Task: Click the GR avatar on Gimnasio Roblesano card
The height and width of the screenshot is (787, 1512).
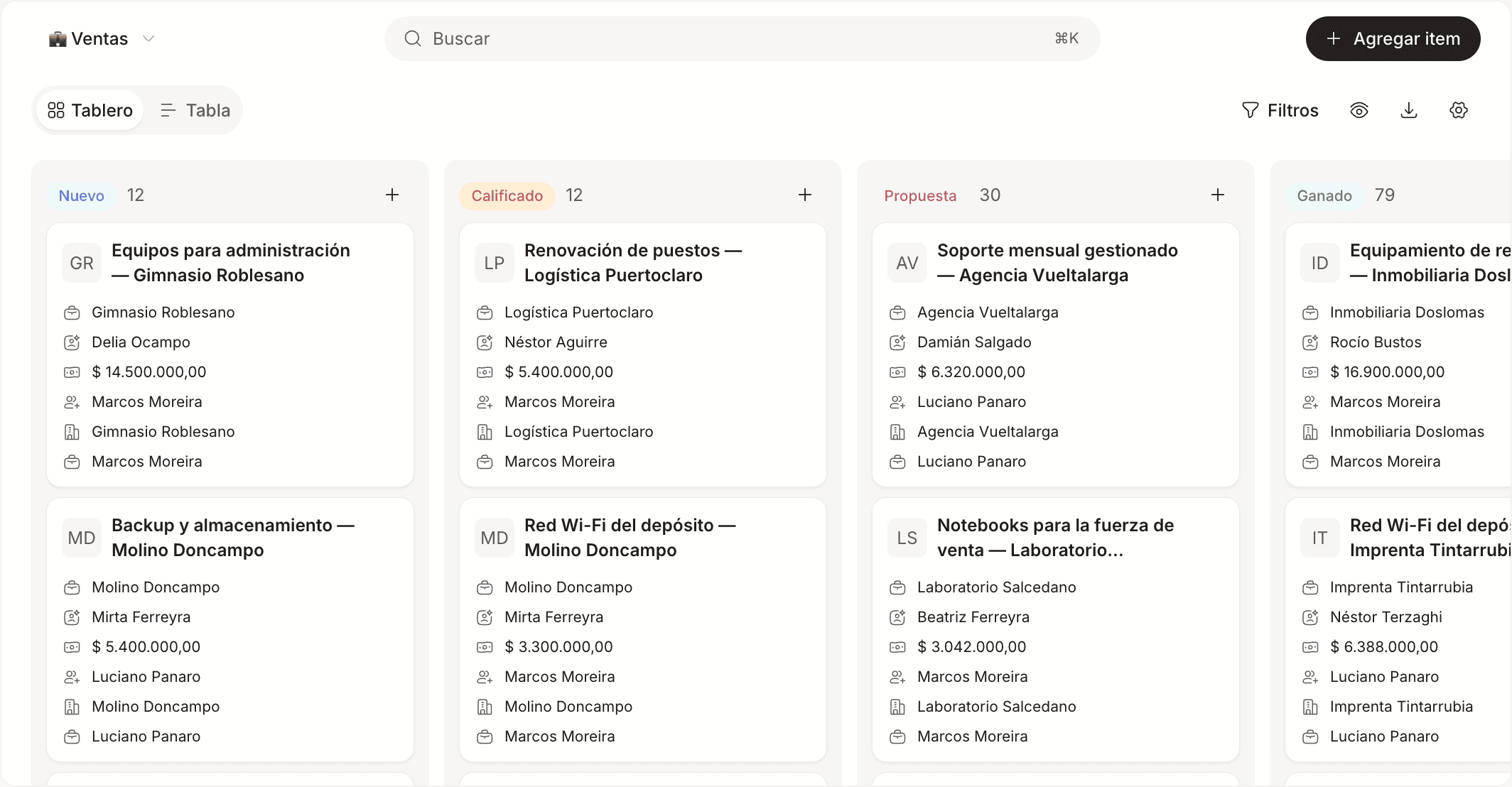Action: 82,263
